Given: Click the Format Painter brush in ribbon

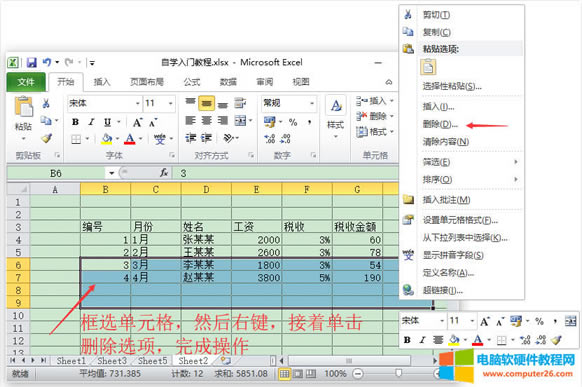Looking at the screenshot, I should click(46, 139).
